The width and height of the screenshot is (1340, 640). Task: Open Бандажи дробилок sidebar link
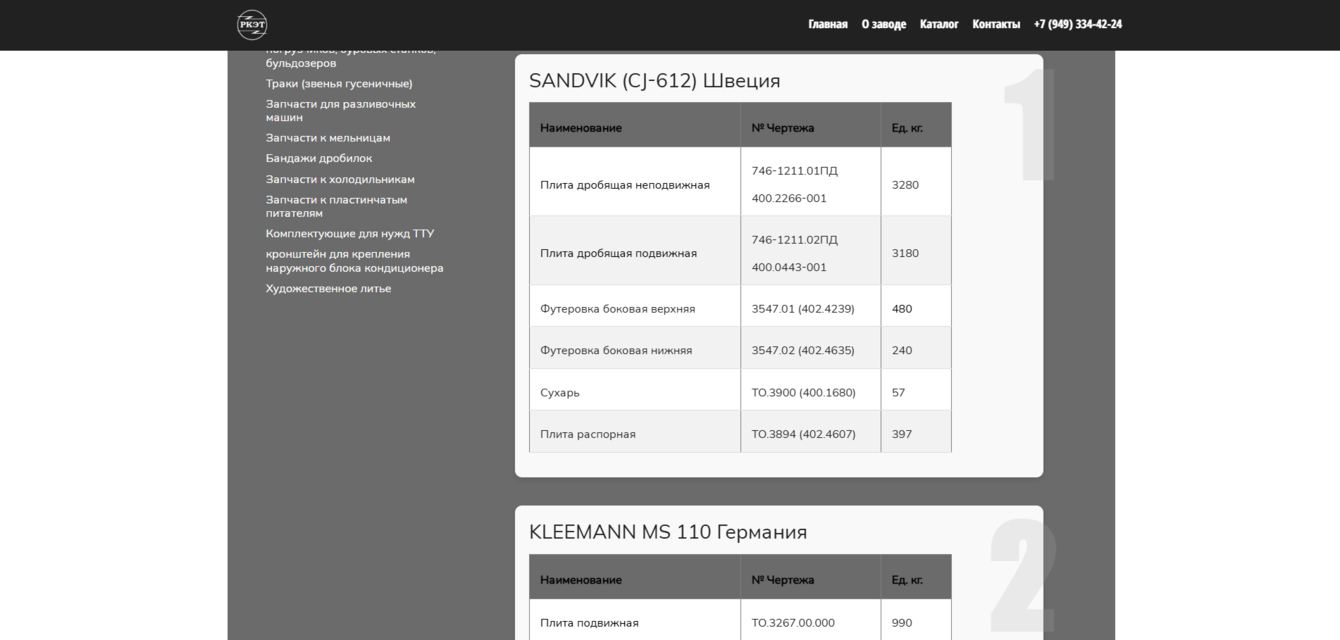[319, 159]
